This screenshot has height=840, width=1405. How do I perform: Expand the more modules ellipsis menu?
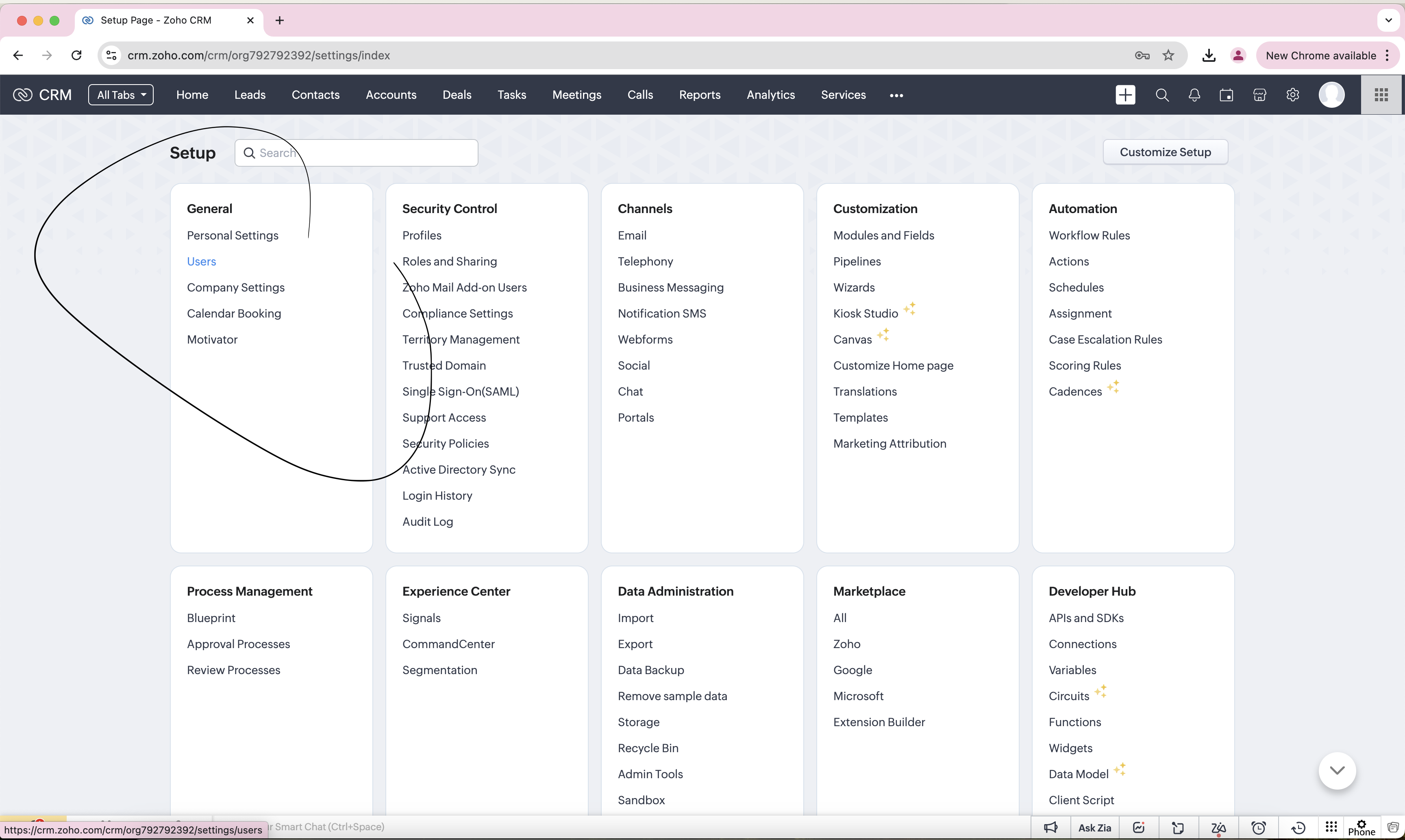[x=896, y=95]
